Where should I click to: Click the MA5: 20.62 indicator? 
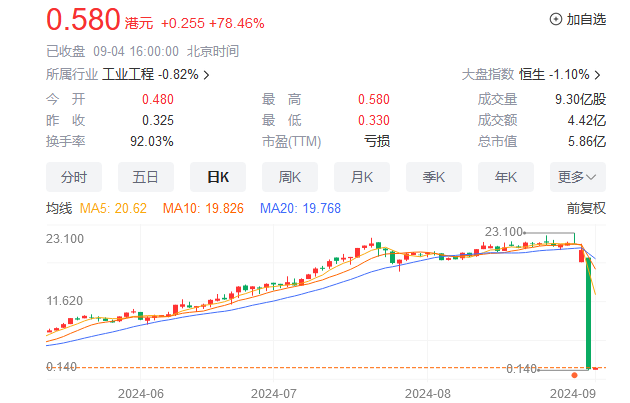[113, 208]
